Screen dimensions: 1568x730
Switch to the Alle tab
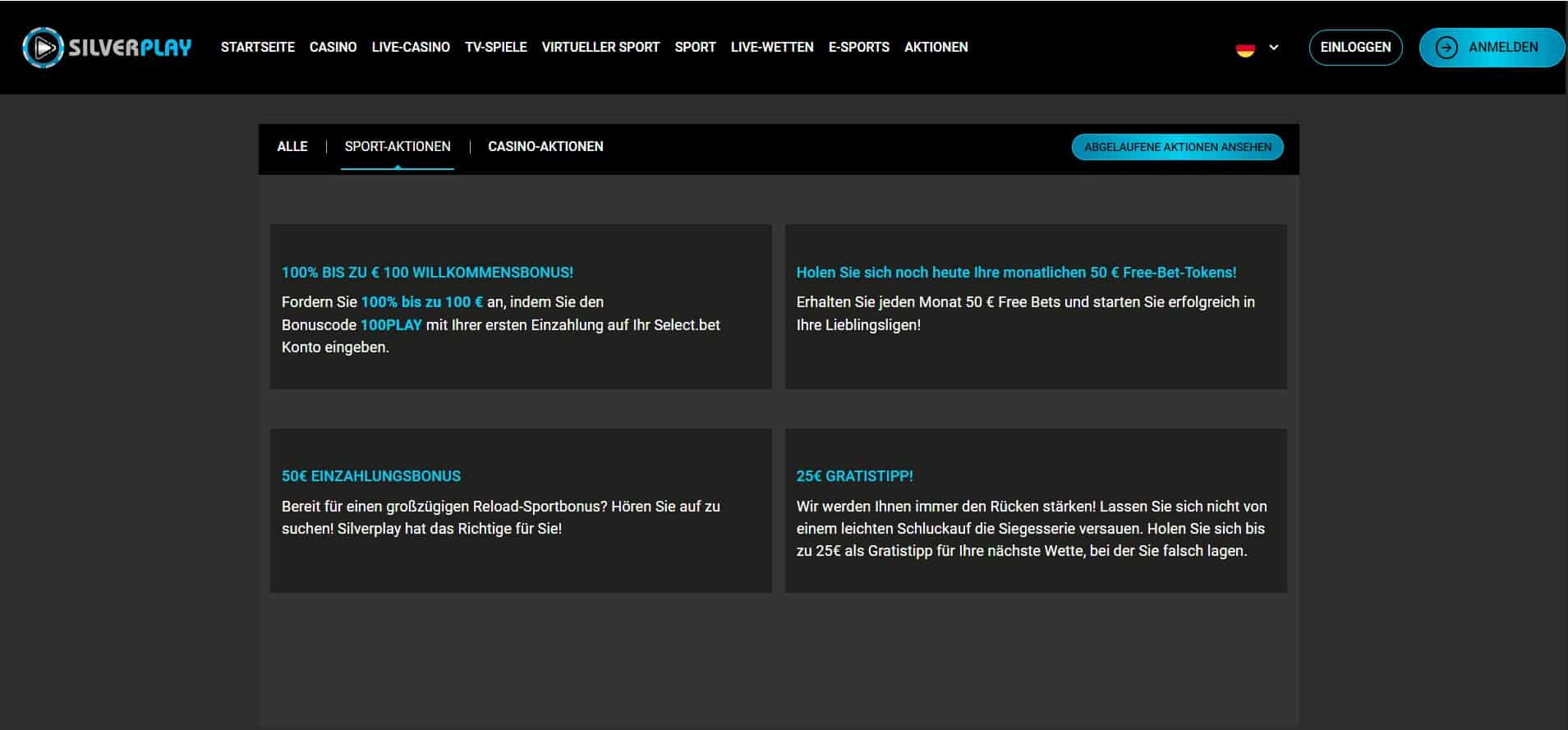[292, 147]
